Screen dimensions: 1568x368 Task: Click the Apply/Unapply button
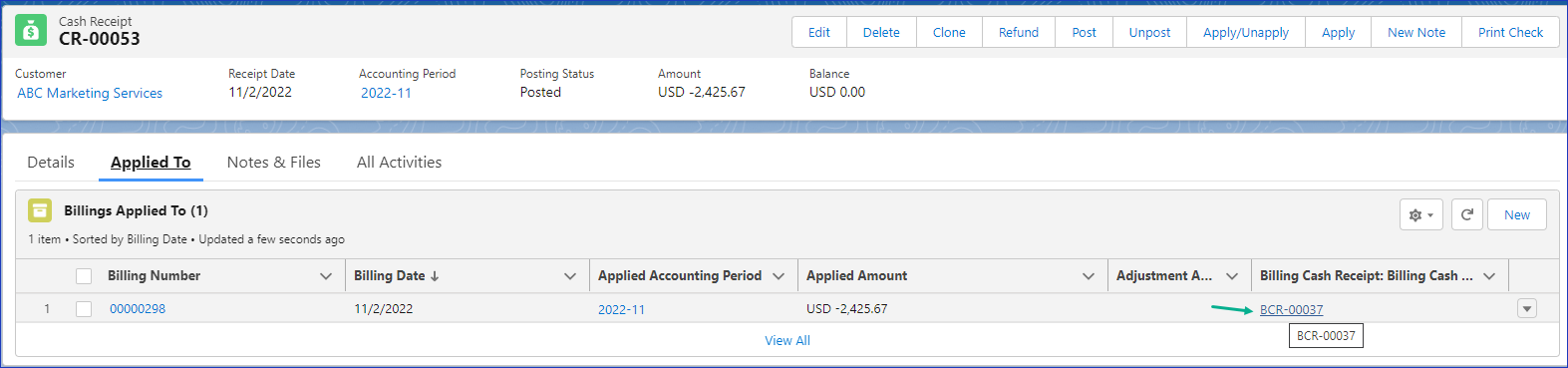point(1246,32)
